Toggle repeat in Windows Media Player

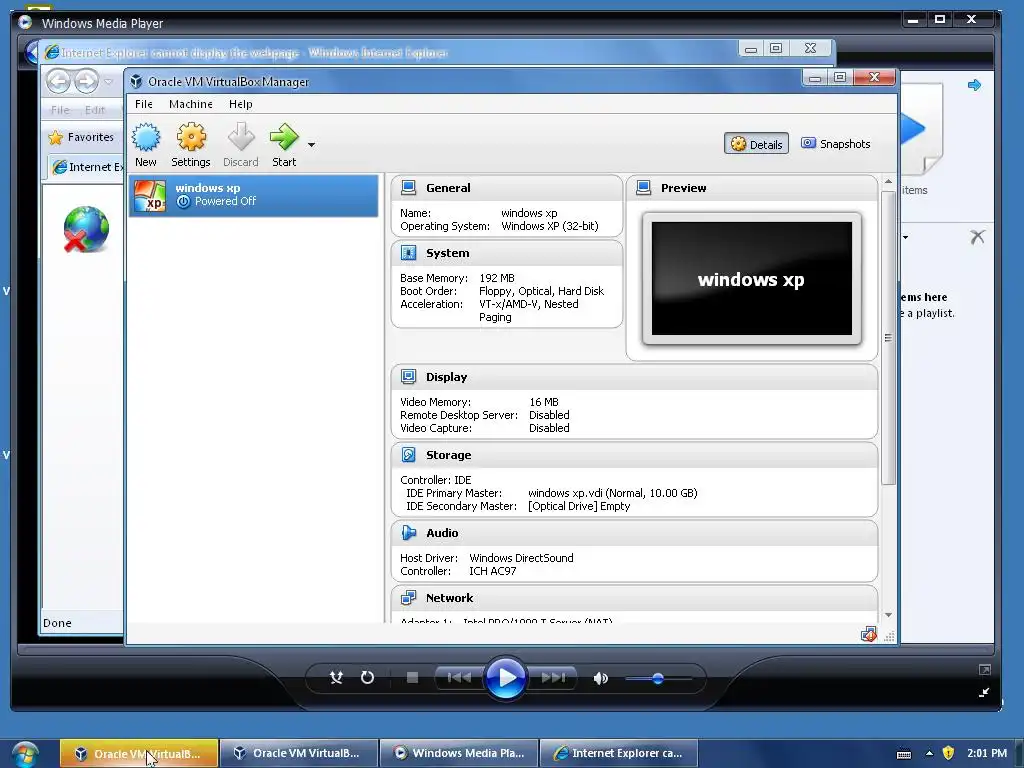[368, 678]
